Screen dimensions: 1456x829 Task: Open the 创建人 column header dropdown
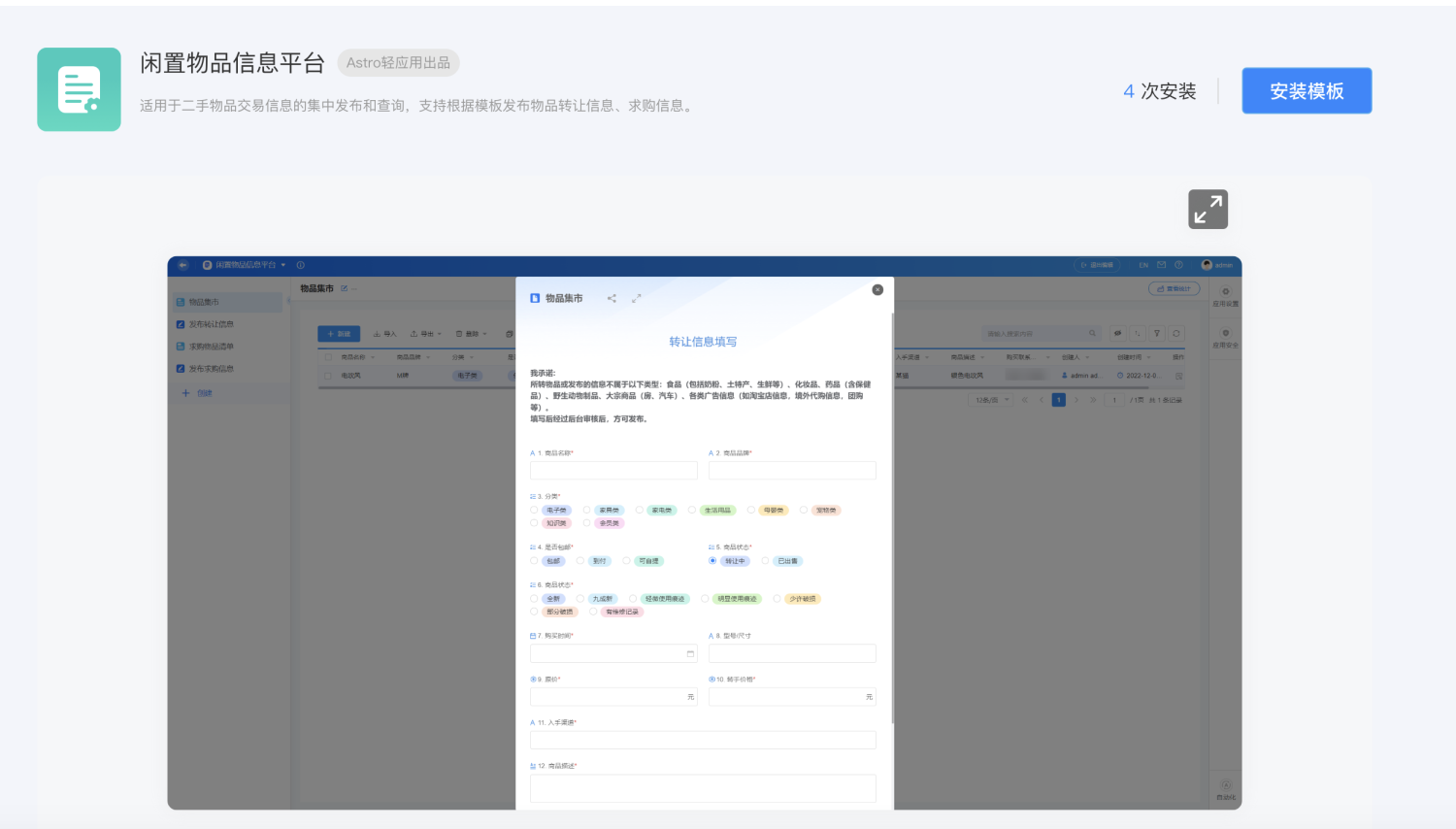1086,357
